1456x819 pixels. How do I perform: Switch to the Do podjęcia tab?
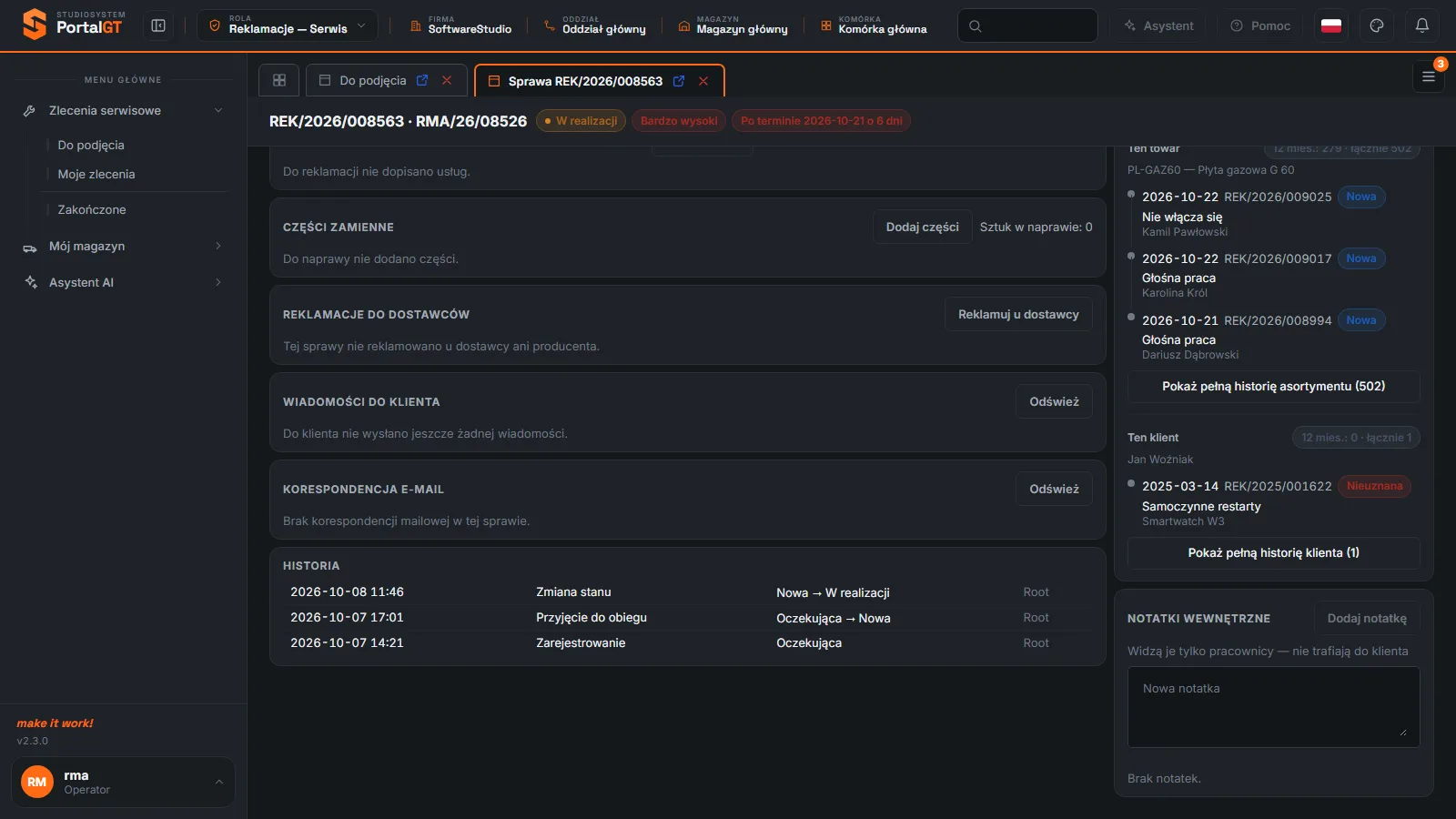(372, 80)
